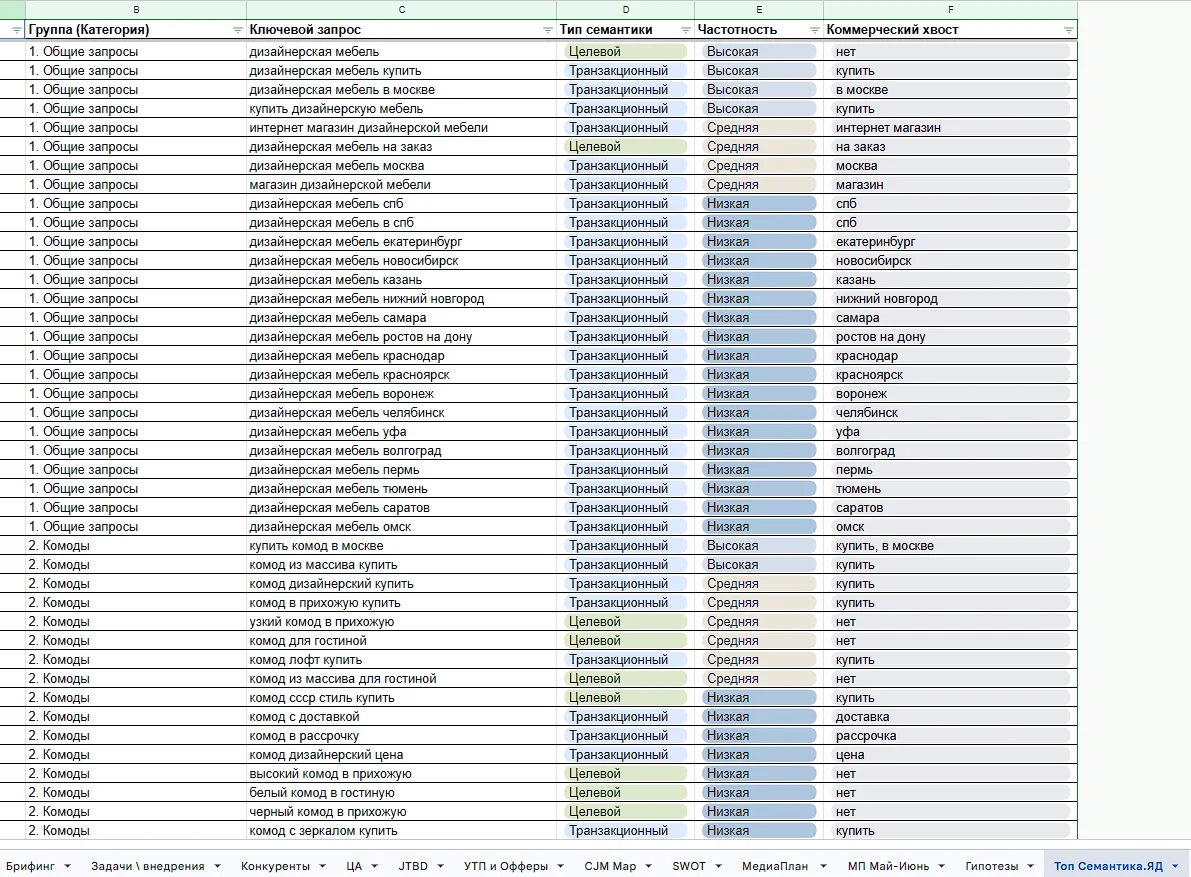Select column C header letter
This screenshot has height=877, width=1191.
402,10
